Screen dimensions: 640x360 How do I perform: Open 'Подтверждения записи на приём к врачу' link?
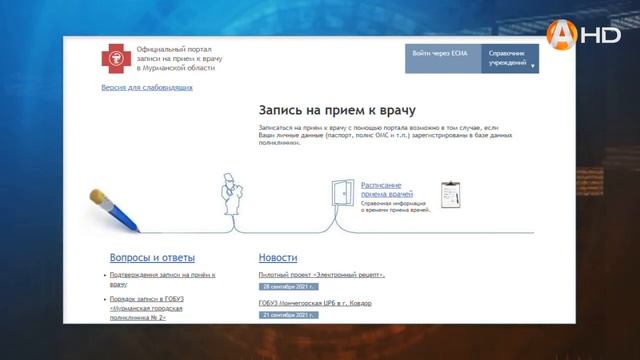[x=162, y=279]
